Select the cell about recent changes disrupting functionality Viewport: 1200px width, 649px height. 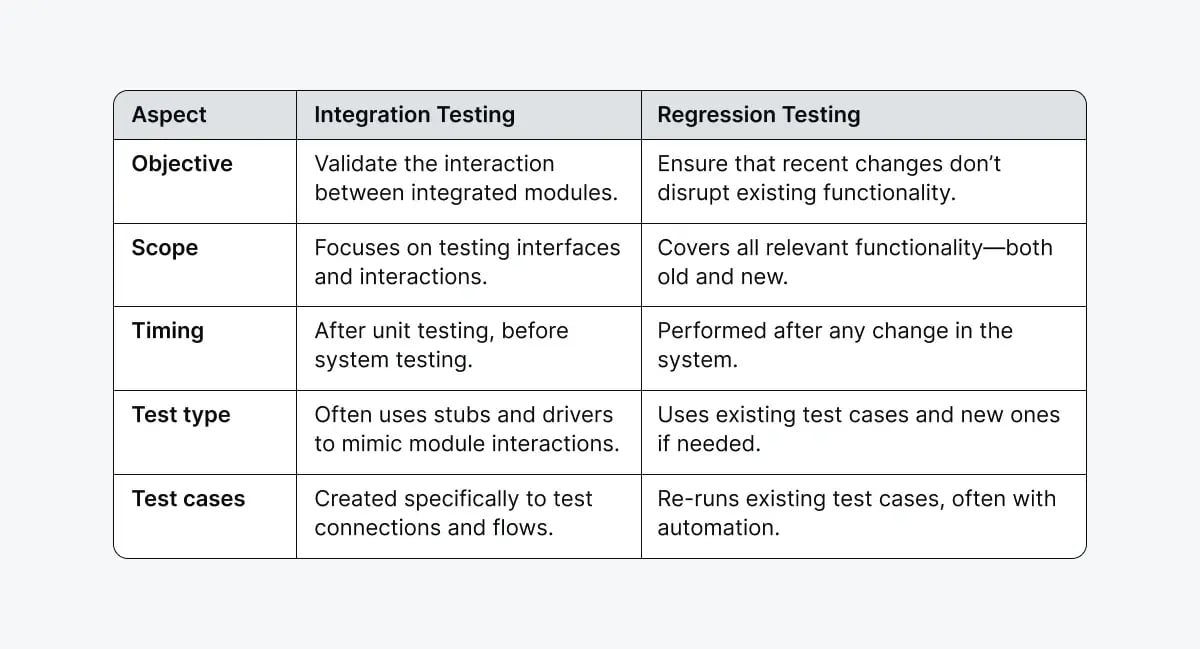[x=829, y=178]
